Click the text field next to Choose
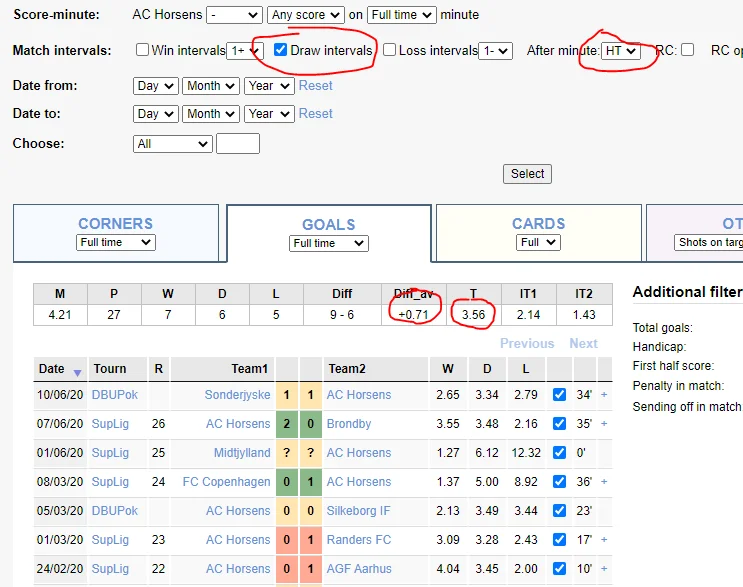743x587 pixels. click(238, 144)
